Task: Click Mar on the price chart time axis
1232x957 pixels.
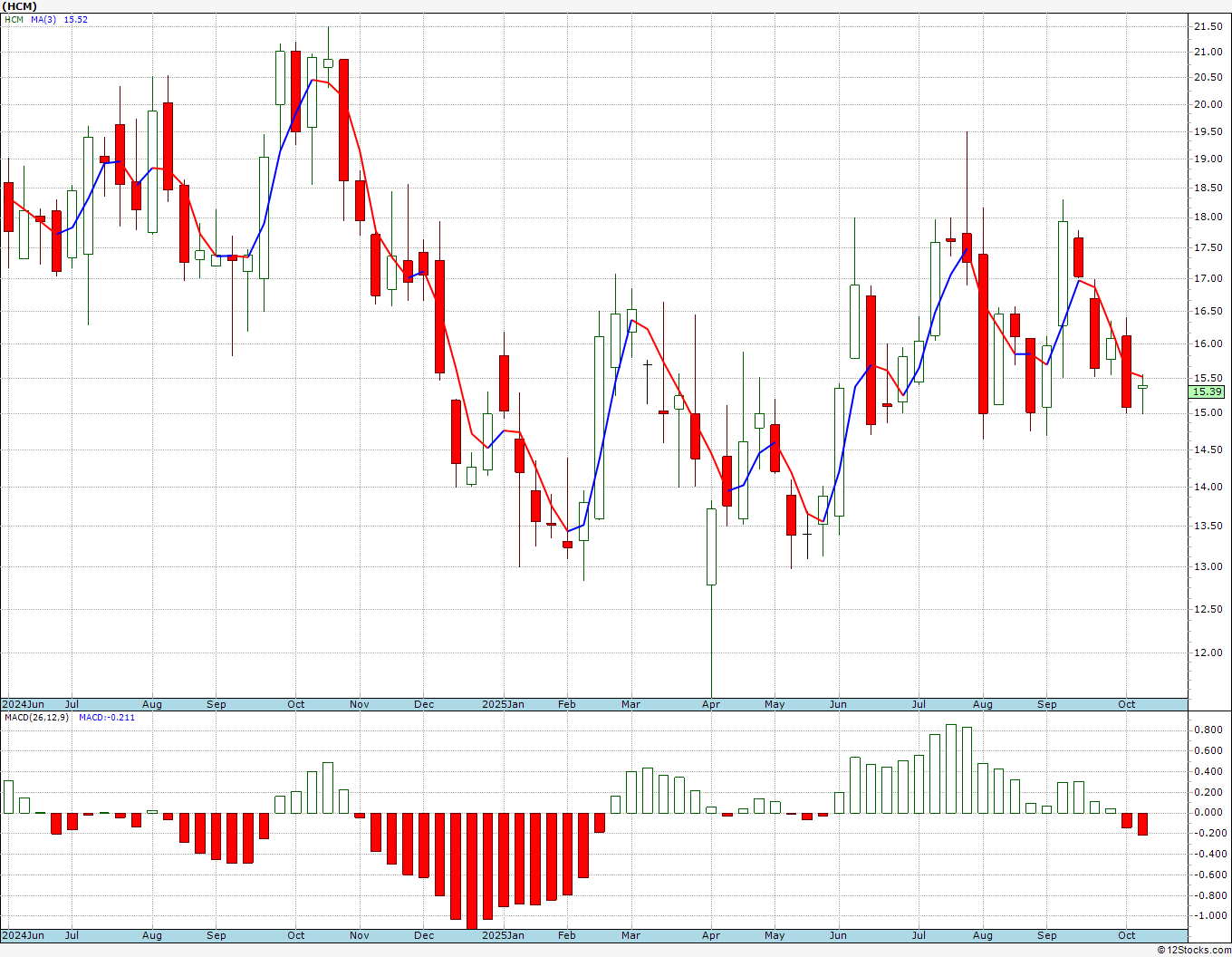Action: tap(631, 705)
